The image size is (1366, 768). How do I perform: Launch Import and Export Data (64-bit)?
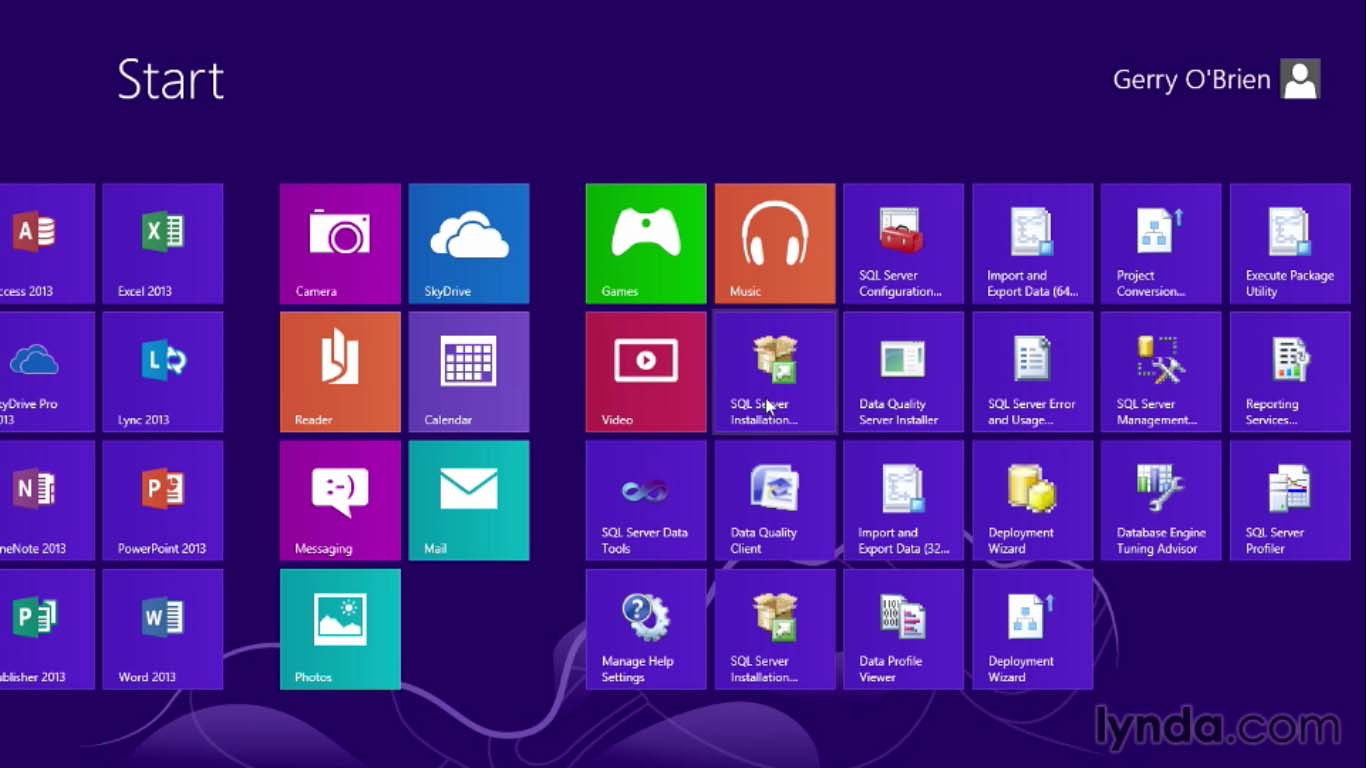1033,243
